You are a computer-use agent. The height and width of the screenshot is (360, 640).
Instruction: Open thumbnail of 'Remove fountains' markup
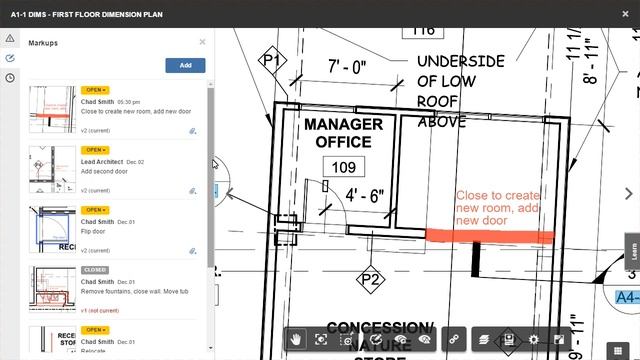click(x=53, y=289)
